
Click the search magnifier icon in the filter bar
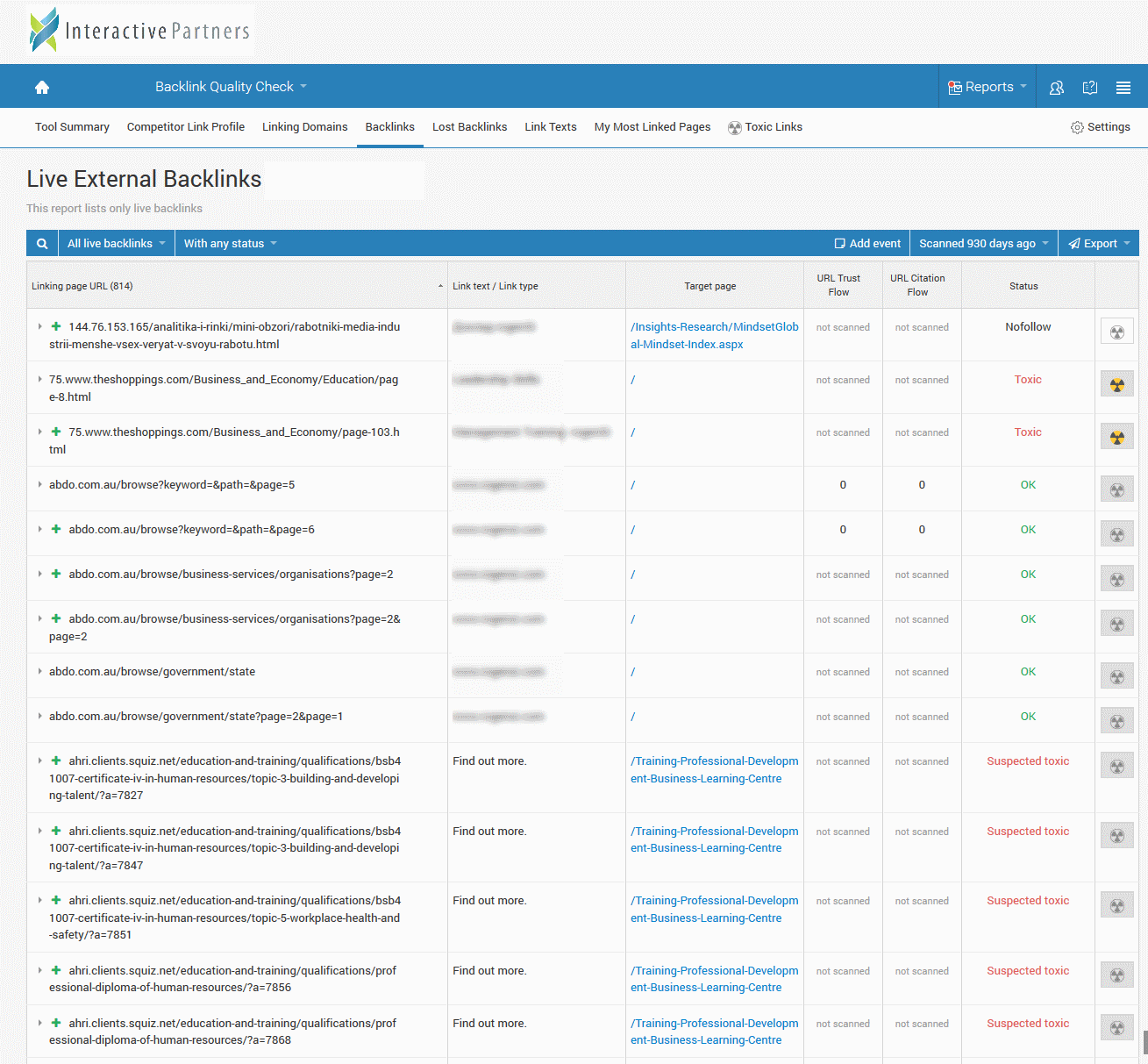pos(42,244)
